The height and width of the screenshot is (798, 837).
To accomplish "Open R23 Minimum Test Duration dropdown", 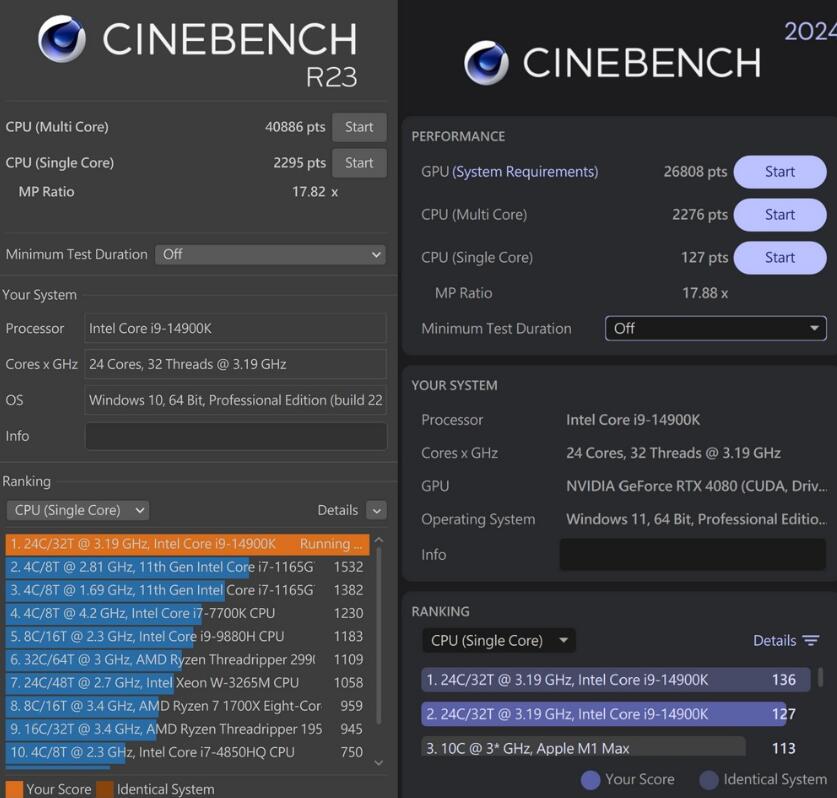I will [270, 255].
